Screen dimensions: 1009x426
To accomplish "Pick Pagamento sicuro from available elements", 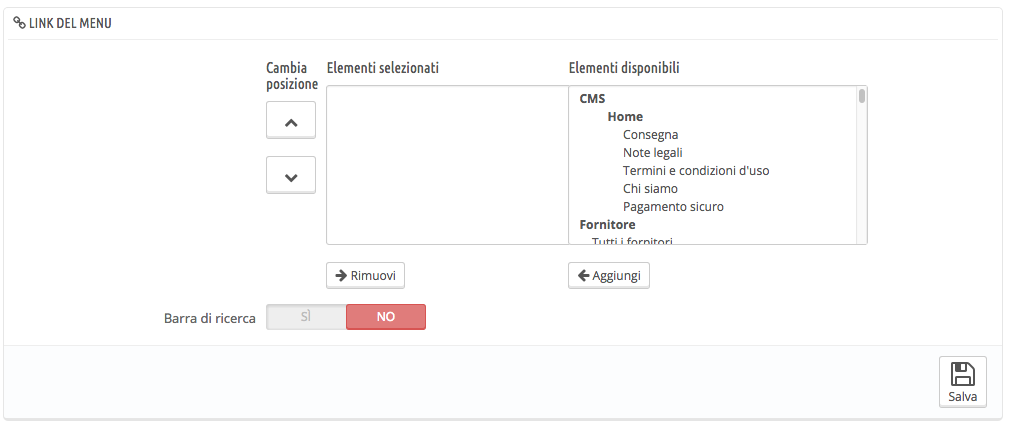I will [x=673, y=207].
